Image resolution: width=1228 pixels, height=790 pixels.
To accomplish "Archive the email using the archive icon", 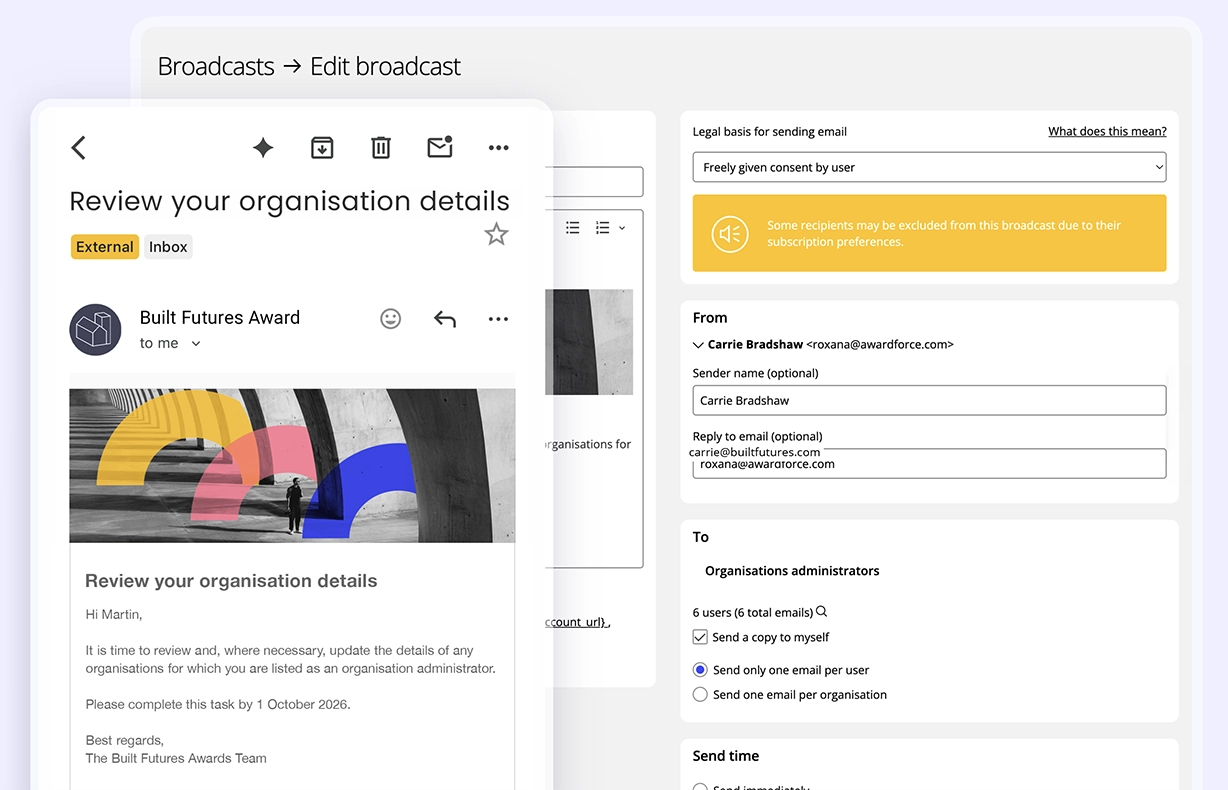I will 322,148.
